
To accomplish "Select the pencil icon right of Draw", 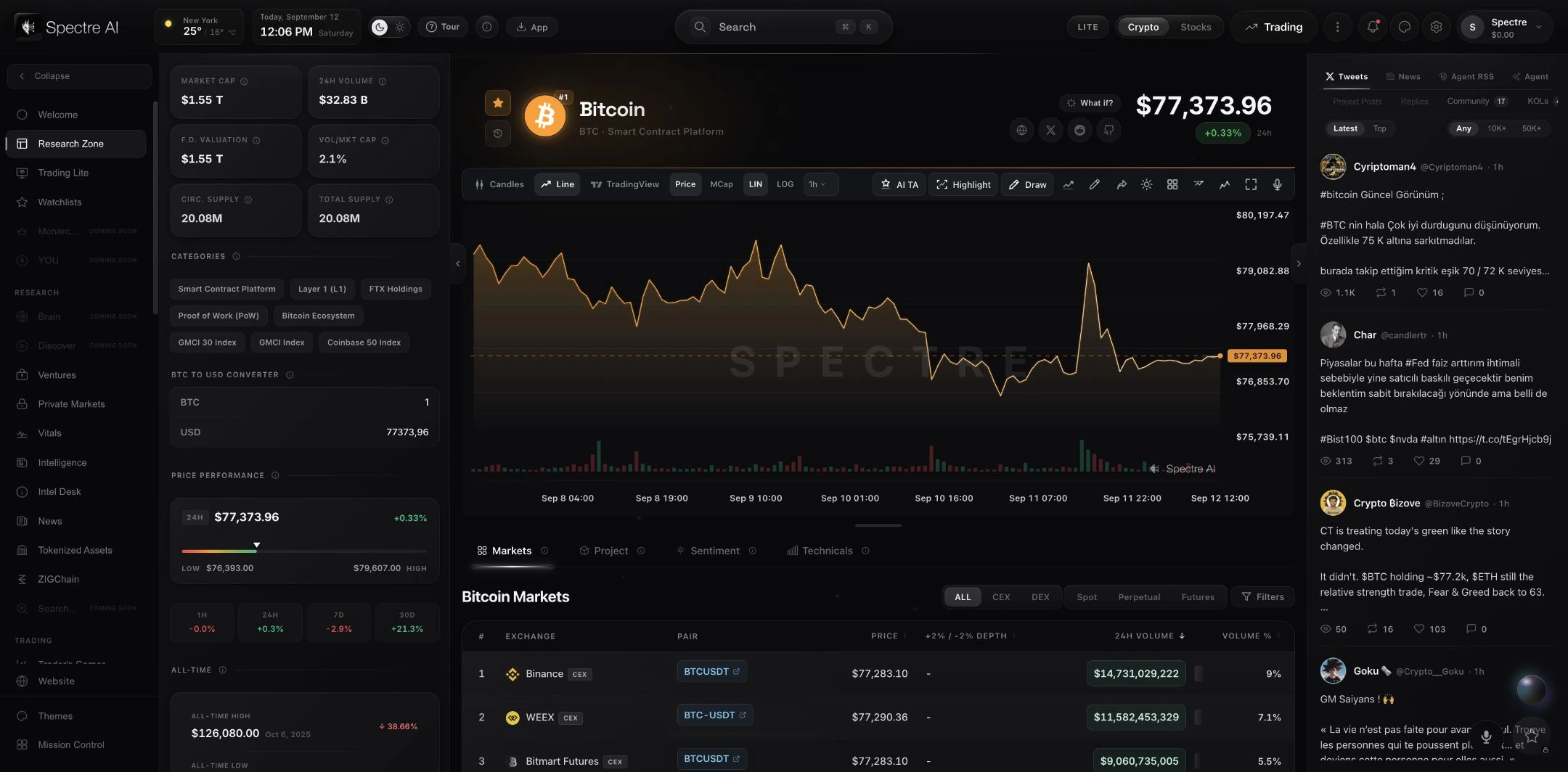I will tap(1094, 184).
